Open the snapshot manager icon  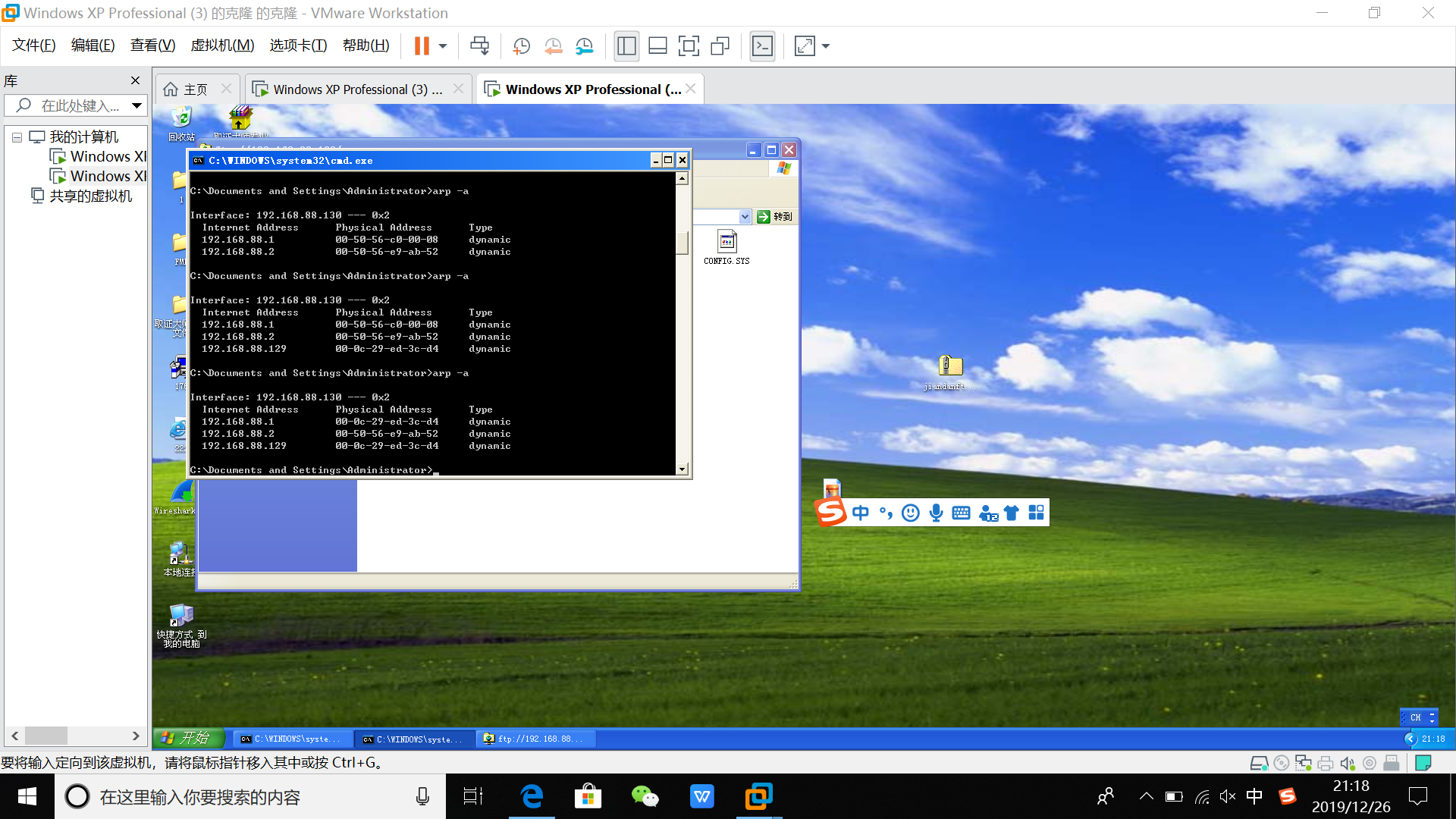point(584,46)
